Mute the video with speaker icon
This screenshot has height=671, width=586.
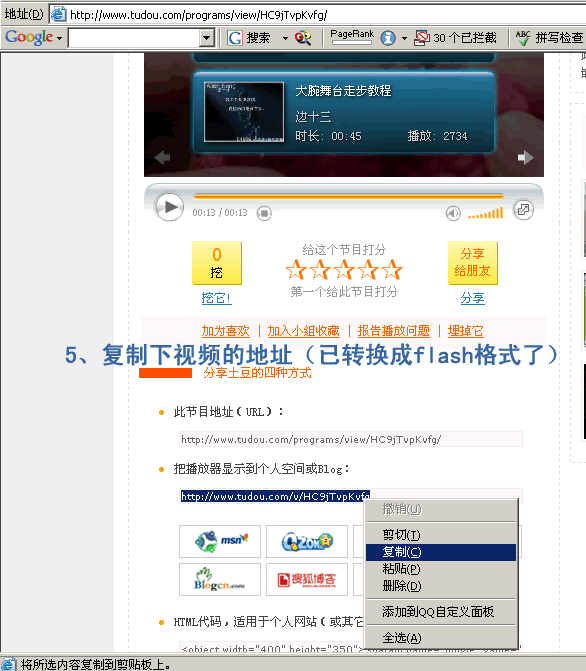coord(453,213)
